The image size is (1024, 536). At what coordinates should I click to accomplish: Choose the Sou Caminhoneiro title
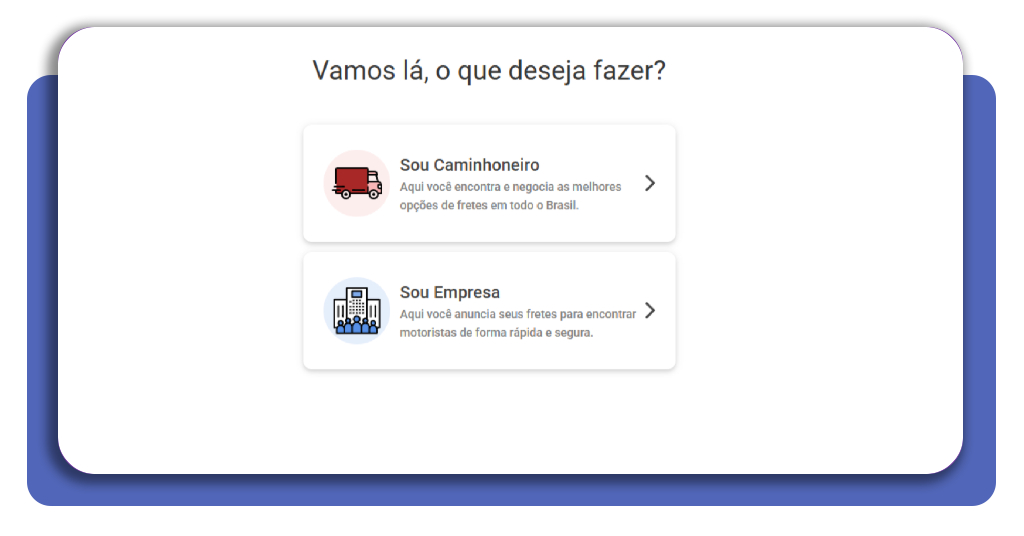click(470, 165)
